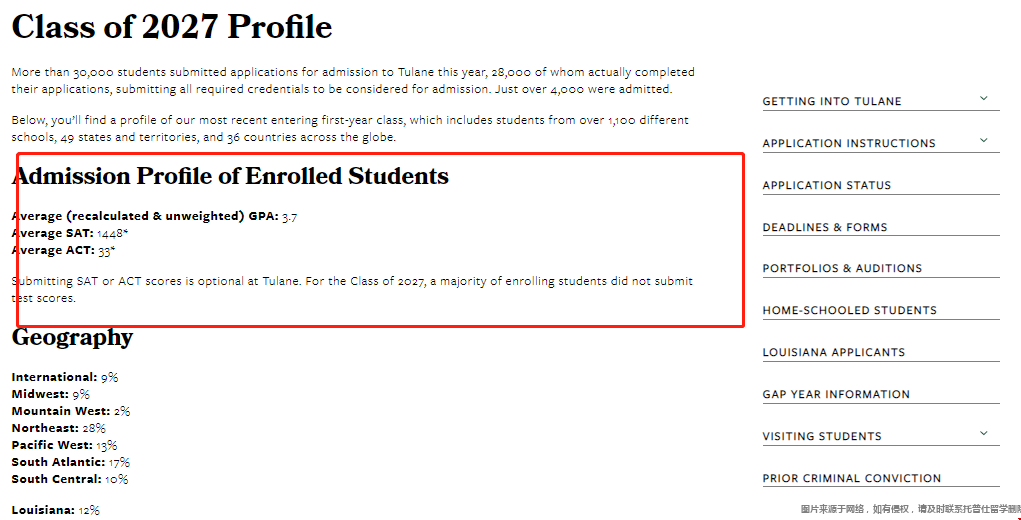This screenshot has width=1021, height=520.
Task: Open the Application Instructions menu item
Action: pyautogui.click(x=849, y=143)
